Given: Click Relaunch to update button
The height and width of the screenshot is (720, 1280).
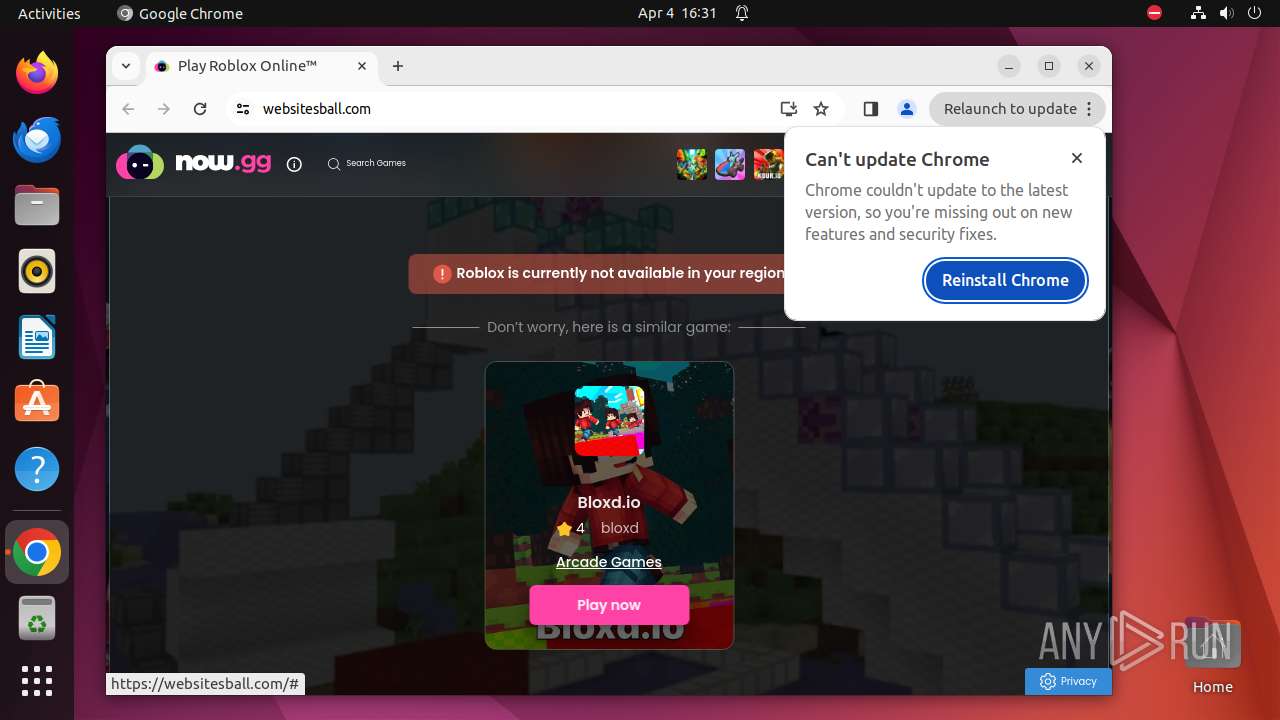Looking at the screenshot, I should point(1017,109).
